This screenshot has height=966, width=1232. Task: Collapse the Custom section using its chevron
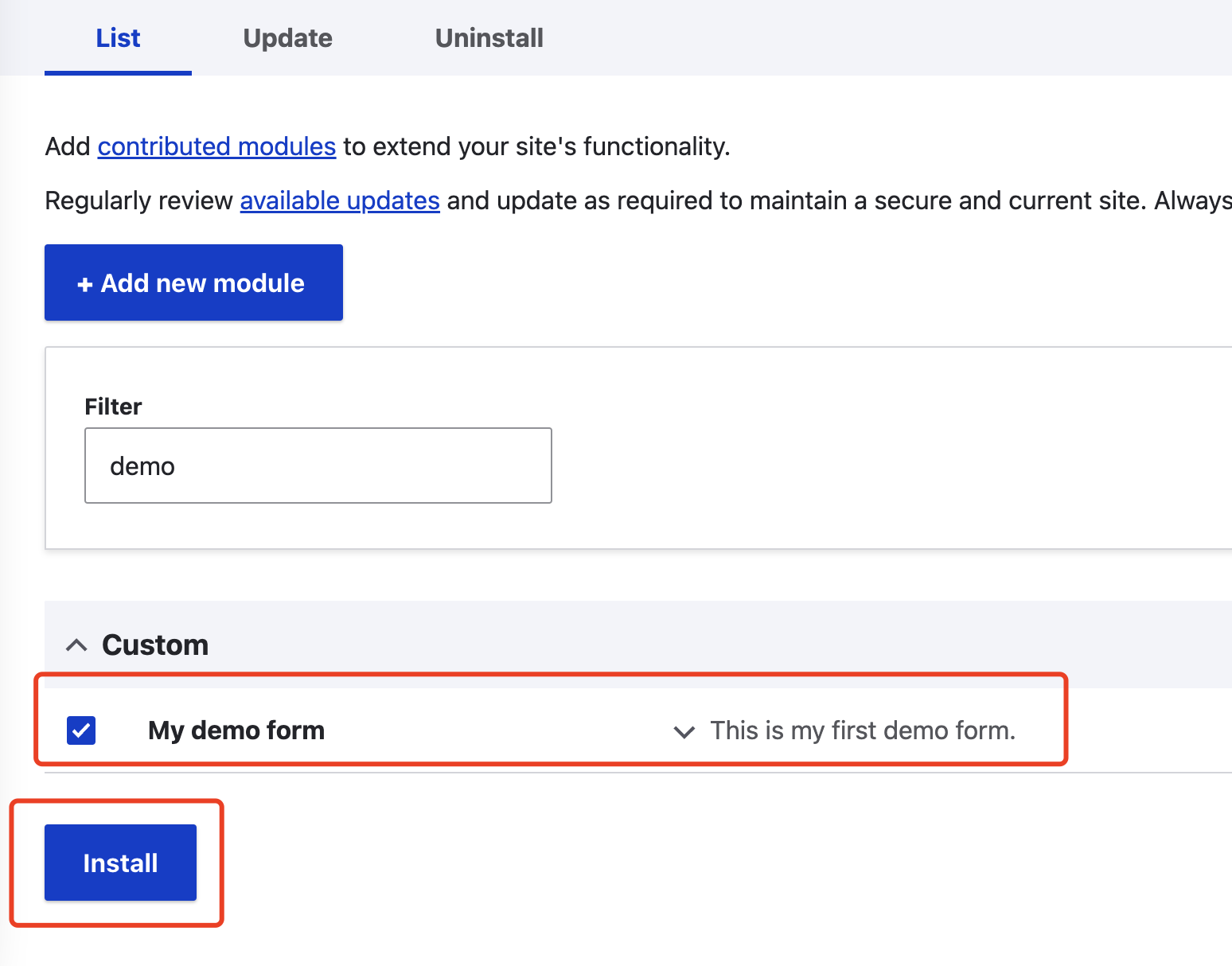(76, 645)
